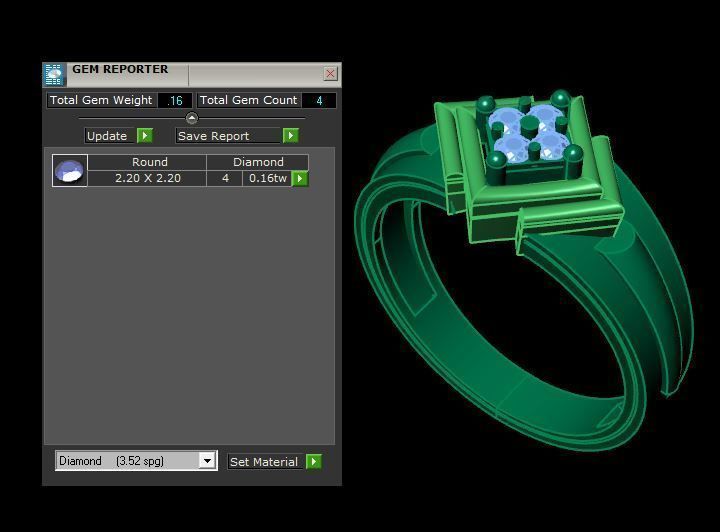Screen dimensions: 720x532
Task: Click the material dropdown arrow
Action: [x=207, y=460]
